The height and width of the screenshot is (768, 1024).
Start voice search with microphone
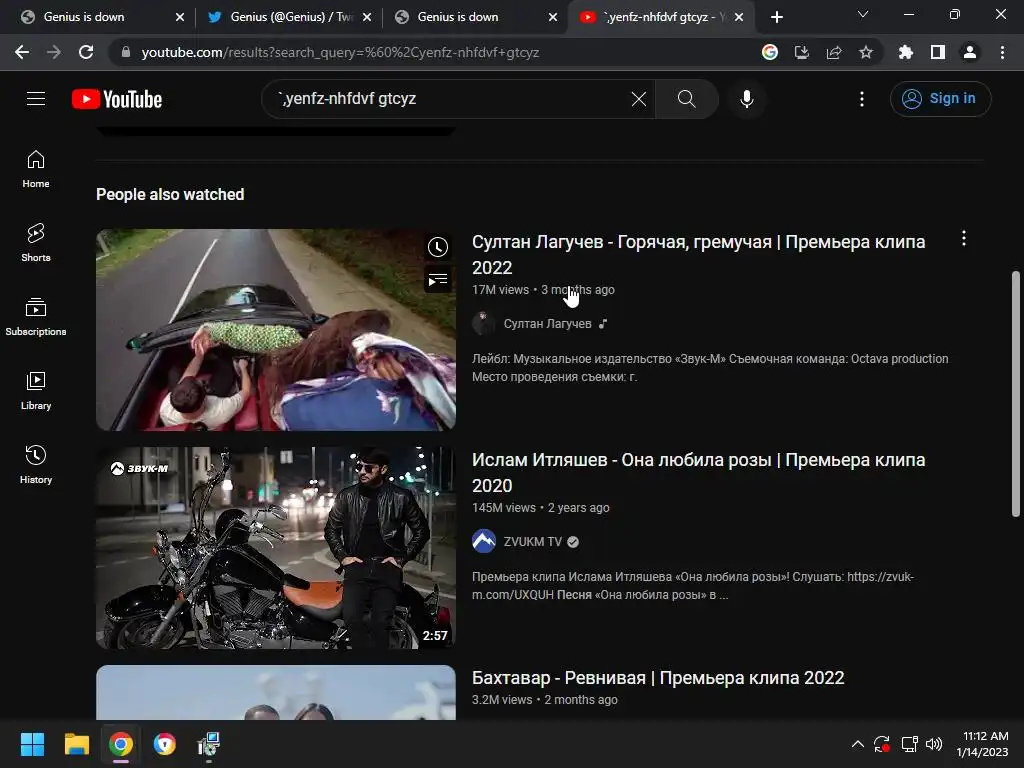click(746, 99)
